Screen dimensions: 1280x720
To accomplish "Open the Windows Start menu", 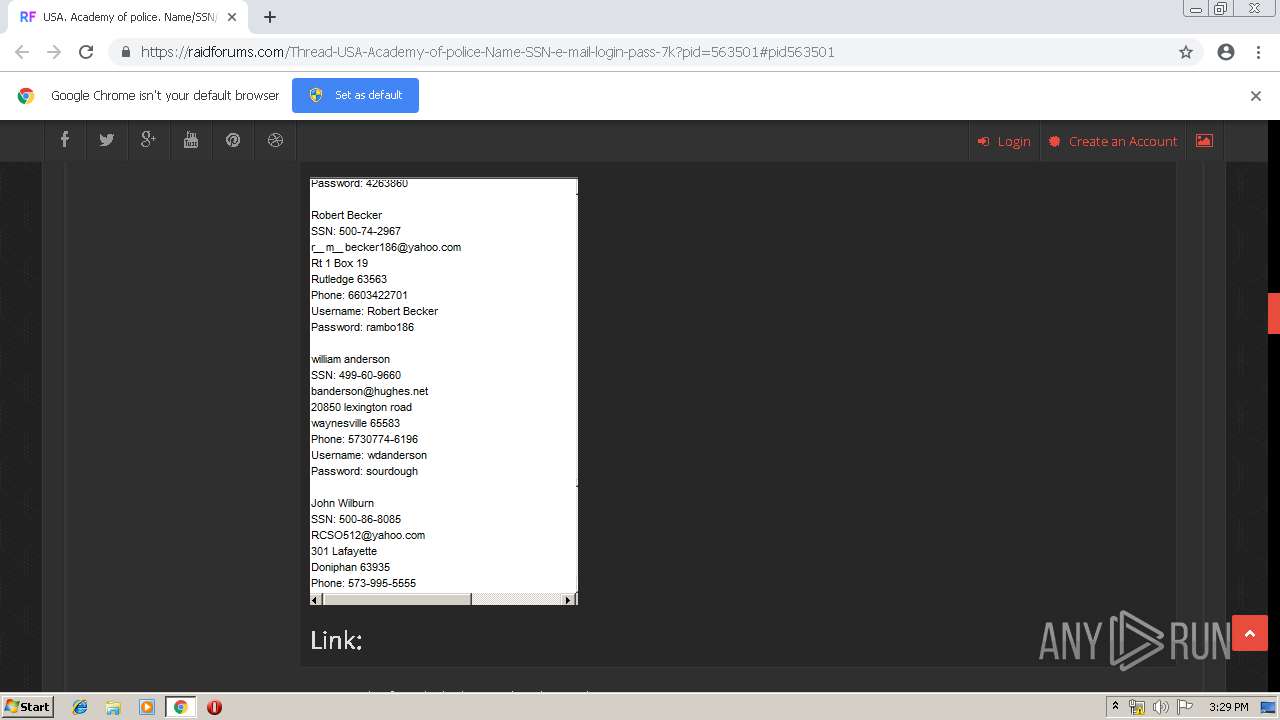I will (27, 707).
